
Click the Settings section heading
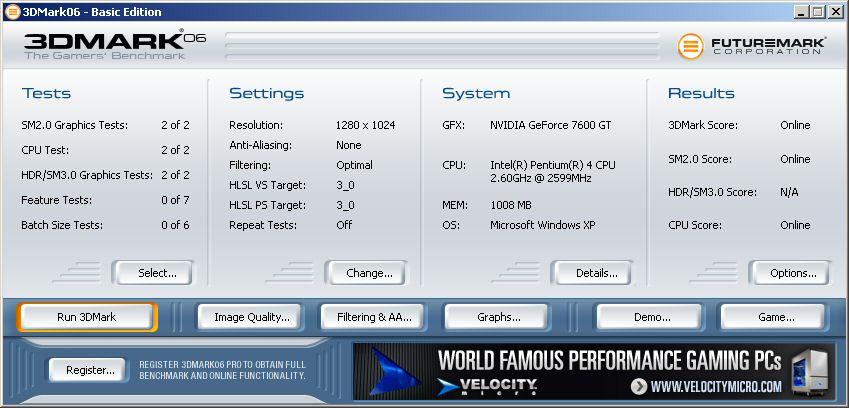266,93
